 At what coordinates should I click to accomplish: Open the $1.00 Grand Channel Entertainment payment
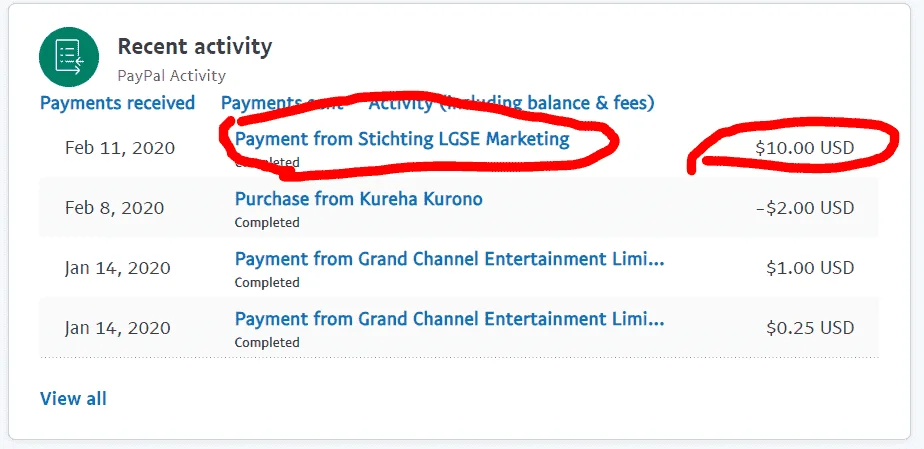tap(450, 259)
